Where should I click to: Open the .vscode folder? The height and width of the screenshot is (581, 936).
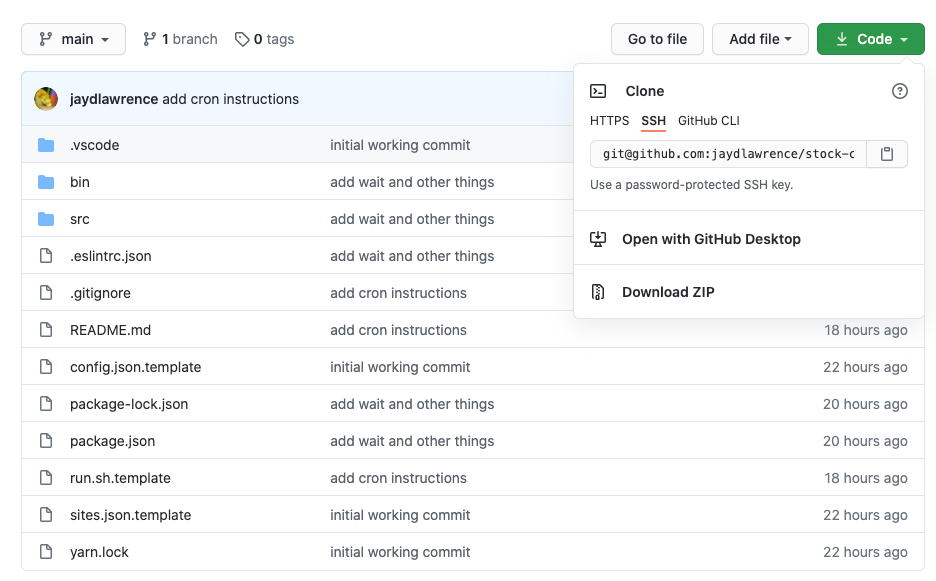click(94, 145)
